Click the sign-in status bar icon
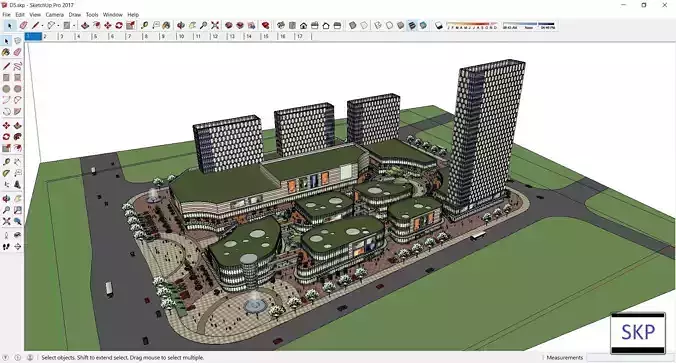The height and width of the screenshot is (363, 676). pos(30,357)
